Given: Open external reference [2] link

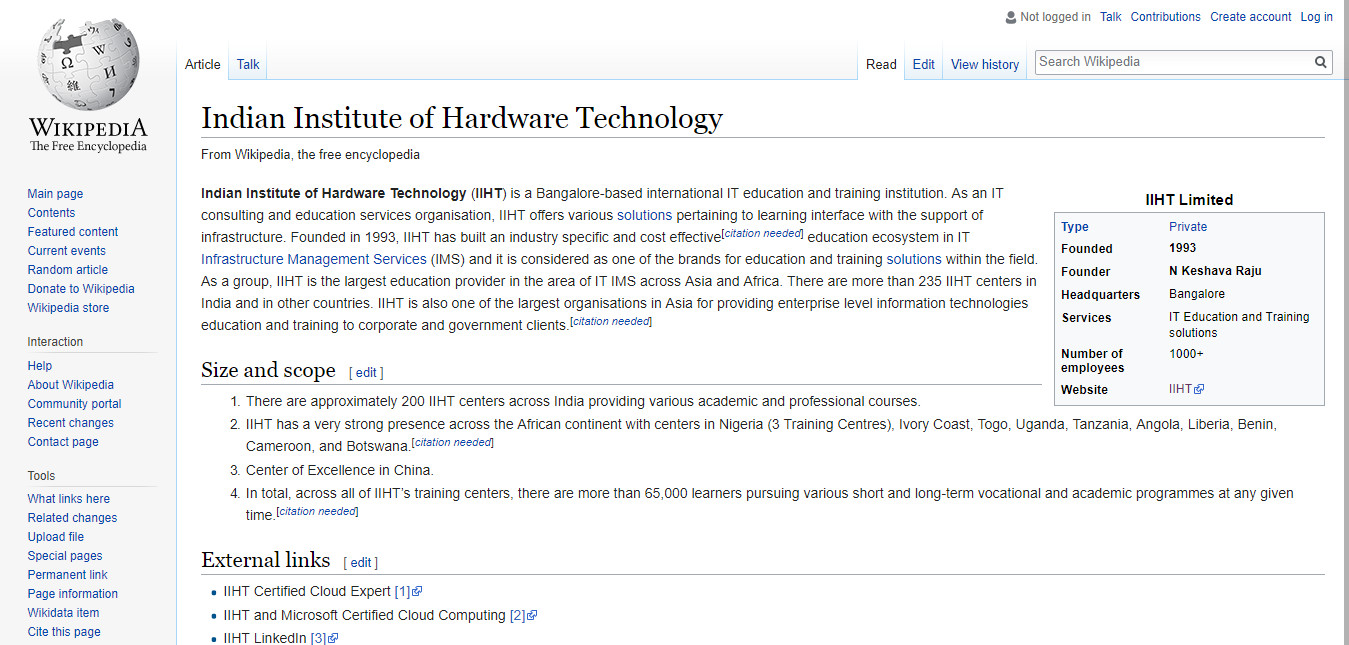Looking at the screenshot, I should pos(517,616).
